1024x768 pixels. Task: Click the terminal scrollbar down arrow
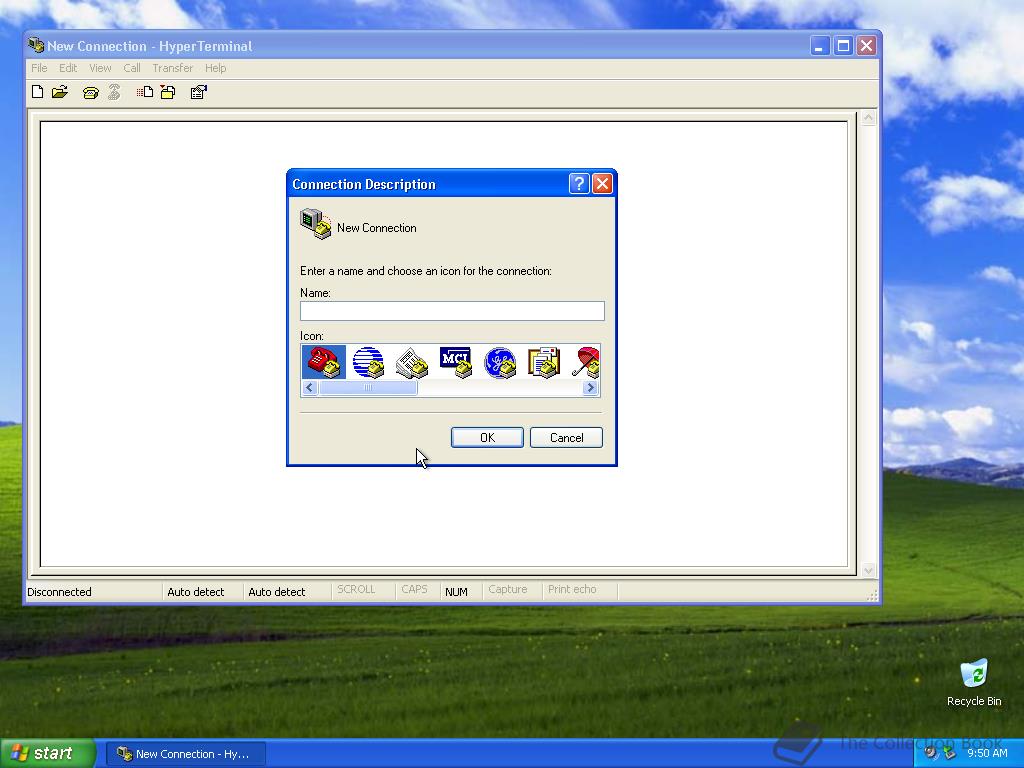point(868,570)
